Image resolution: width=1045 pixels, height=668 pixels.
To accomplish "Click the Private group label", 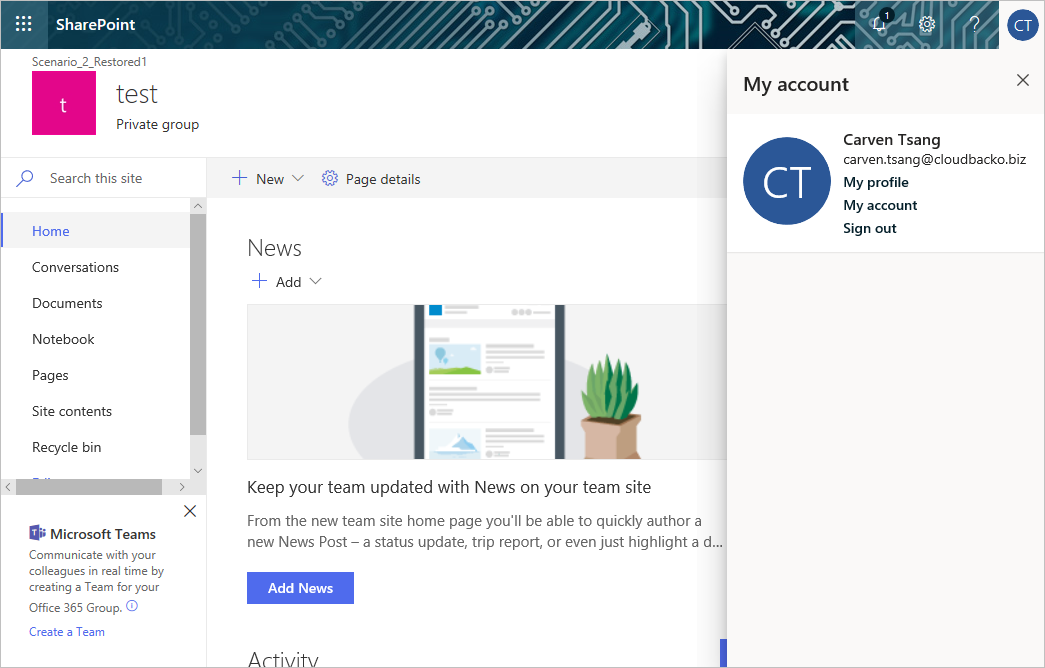I will click(157, 124).
